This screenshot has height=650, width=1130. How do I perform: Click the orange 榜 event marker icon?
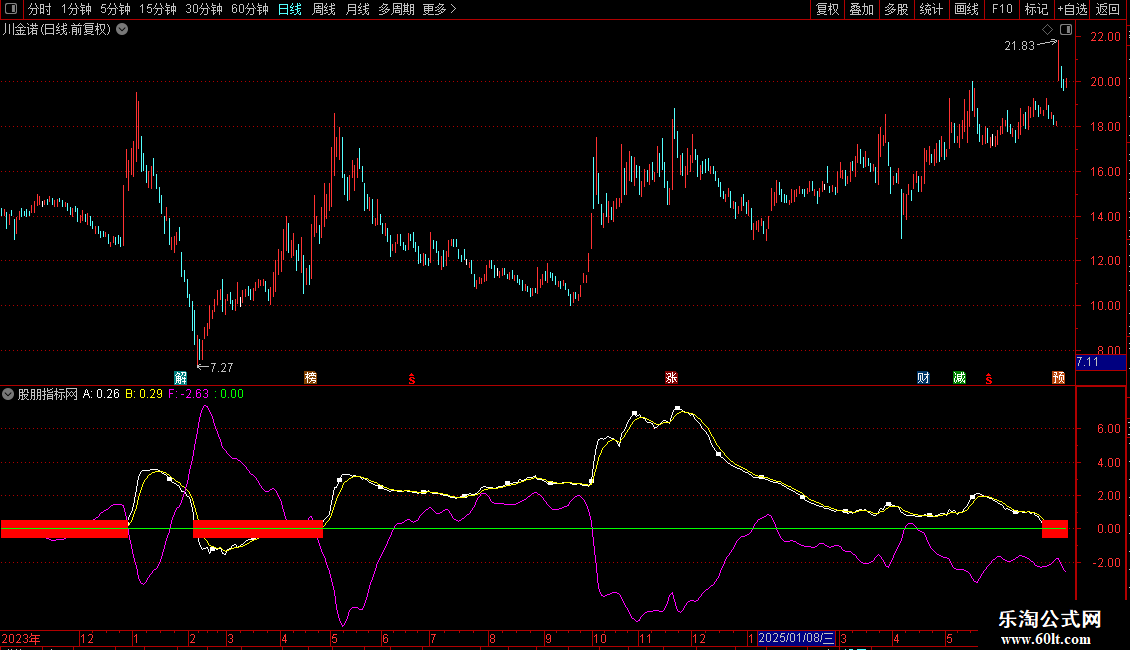[x=310, y=378]
